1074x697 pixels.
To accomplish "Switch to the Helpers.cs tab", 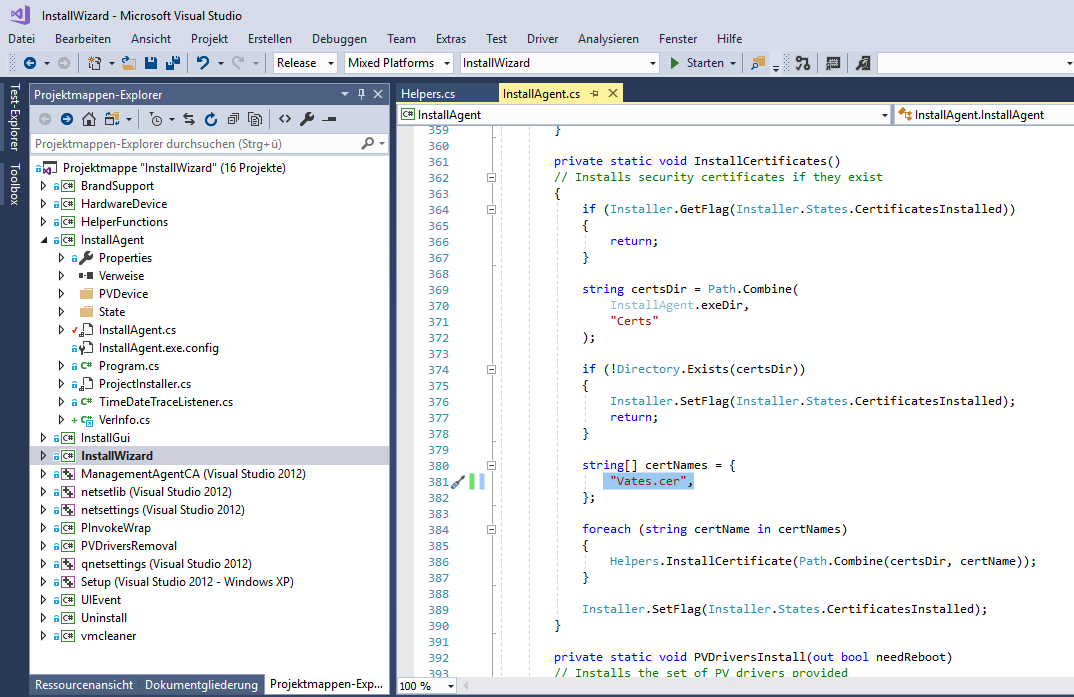I will [x=428, y=94].
